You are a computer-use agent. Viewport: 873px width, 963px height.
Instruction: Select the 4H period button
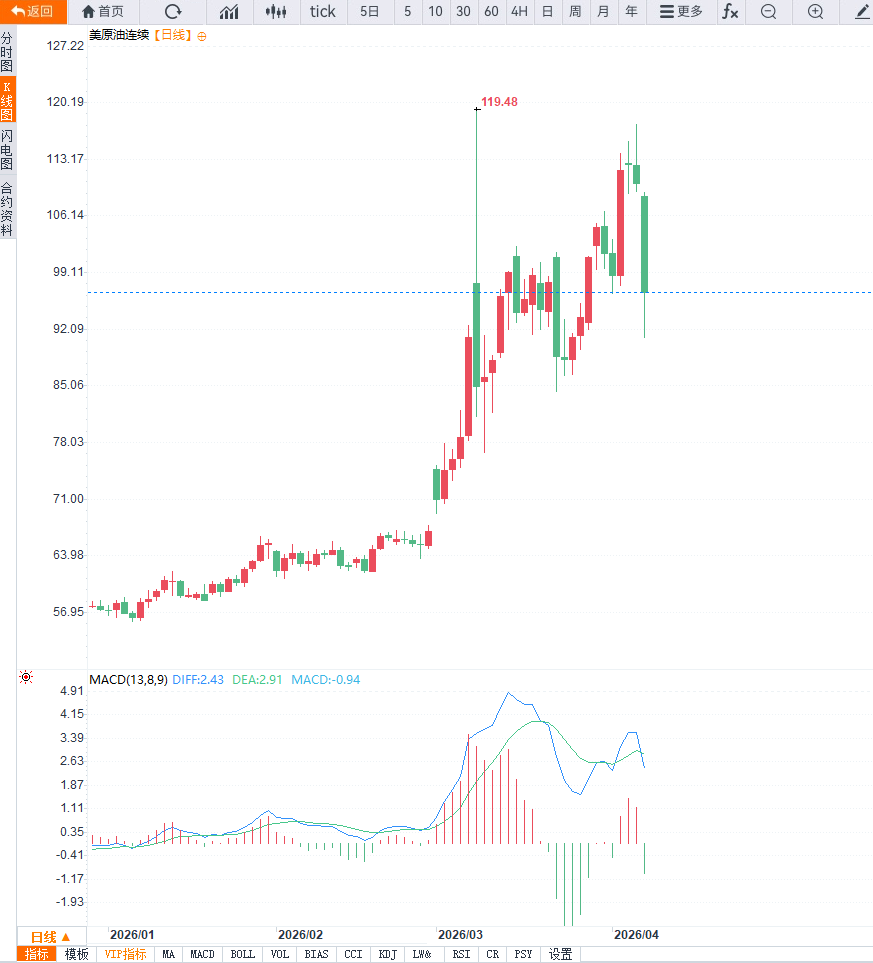[519, 12]
